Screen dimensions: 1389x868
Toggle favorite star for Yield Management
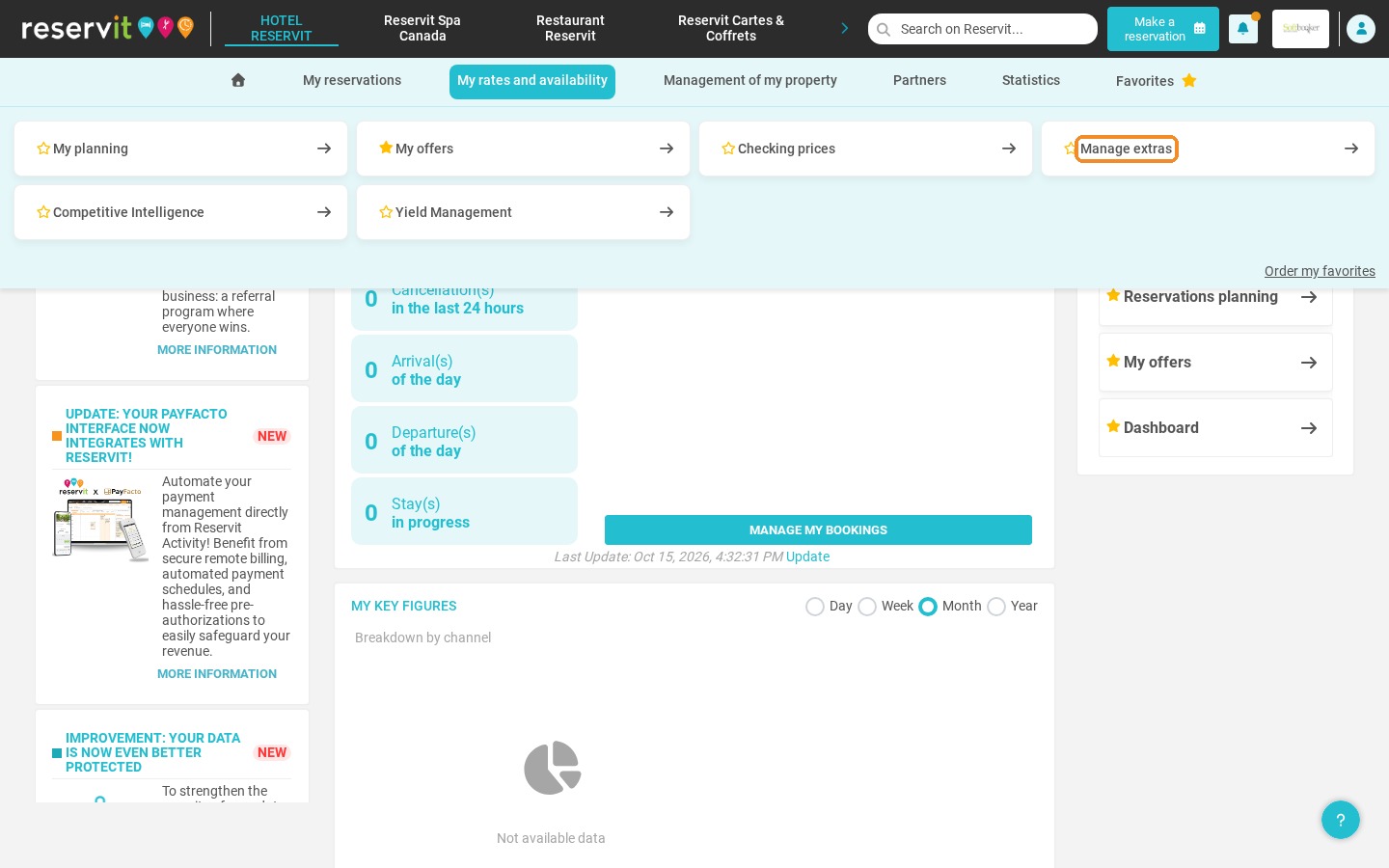click(386, 212)
